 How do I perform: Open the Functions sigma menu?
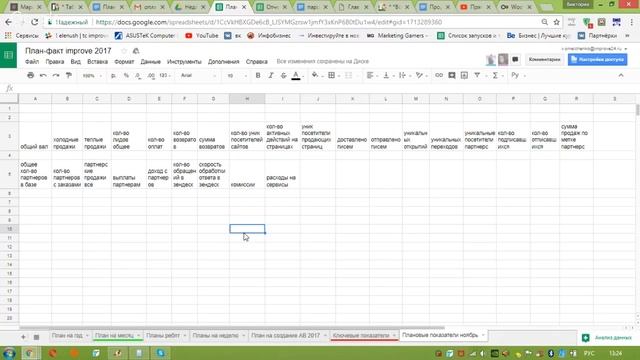[x=495, y=76]
